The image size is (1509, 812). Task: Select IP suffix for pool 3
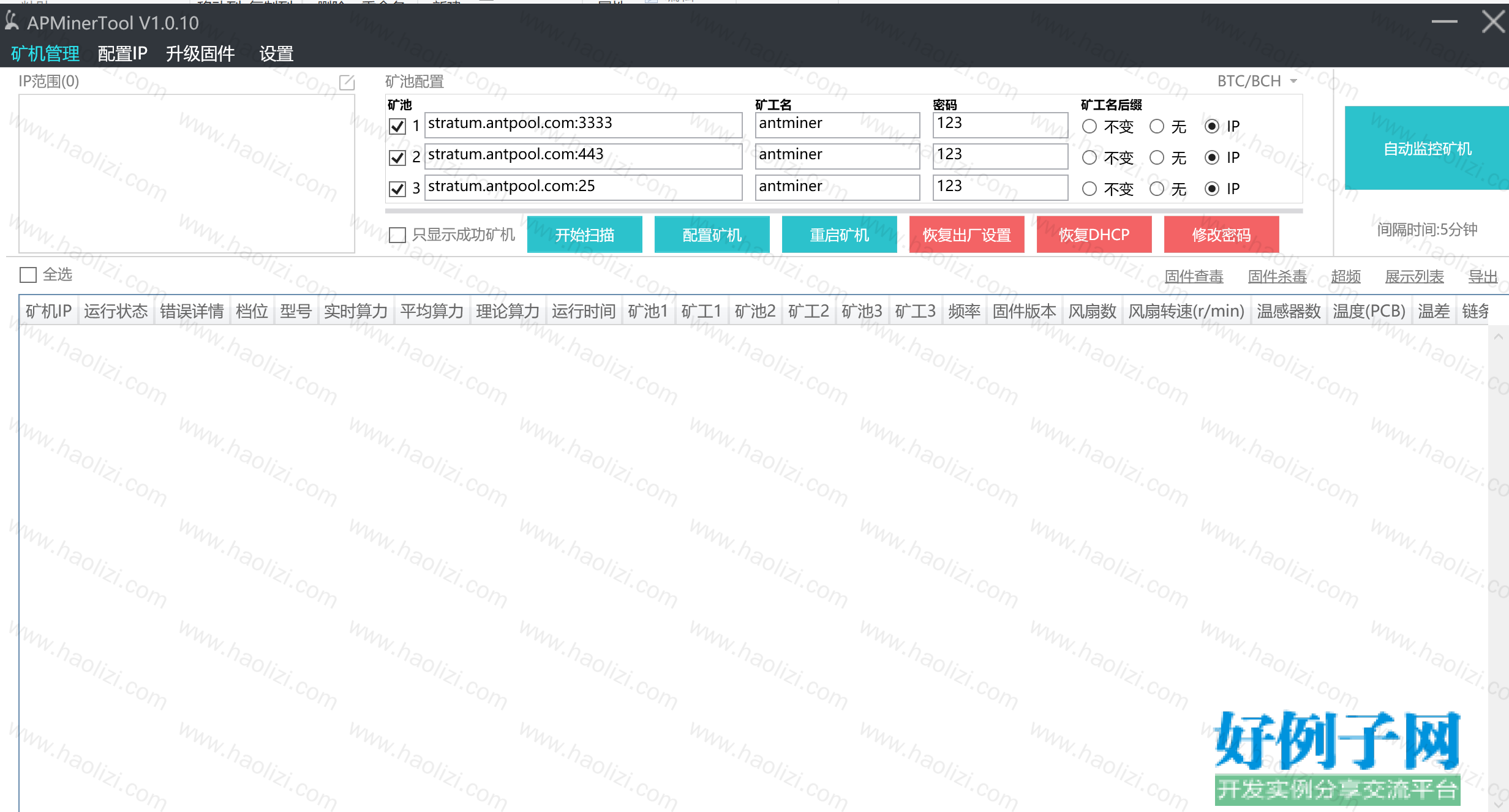tap(1211, 189)
